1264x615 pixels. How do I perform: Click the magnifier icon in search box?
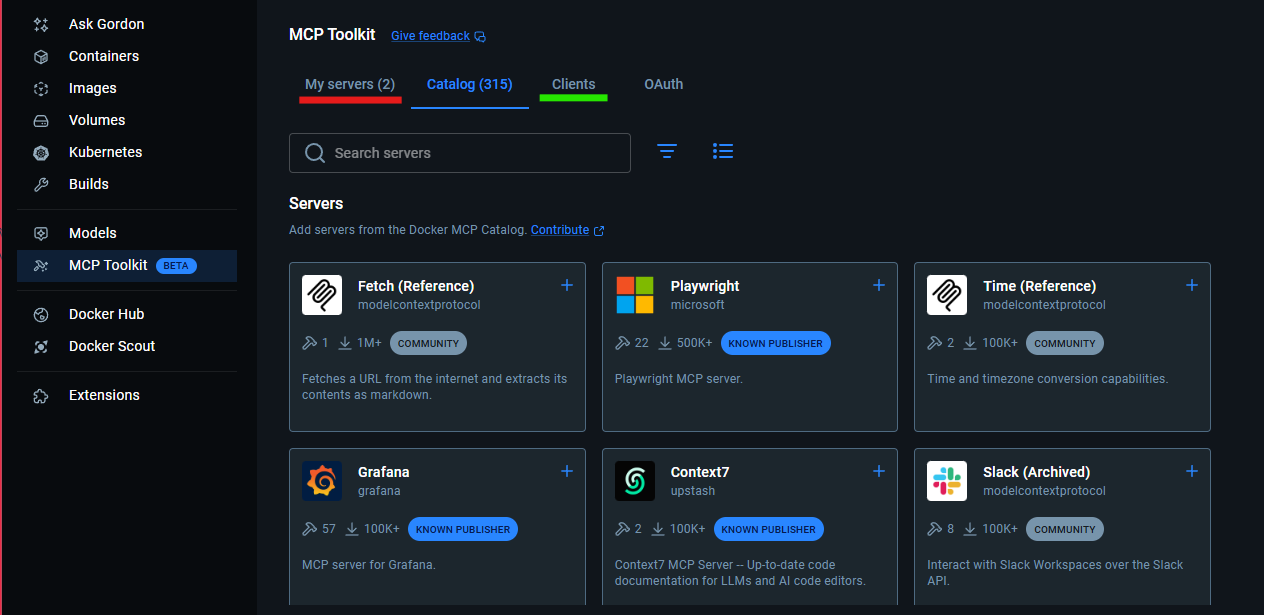pyautogui.click(x=315, y=153)
